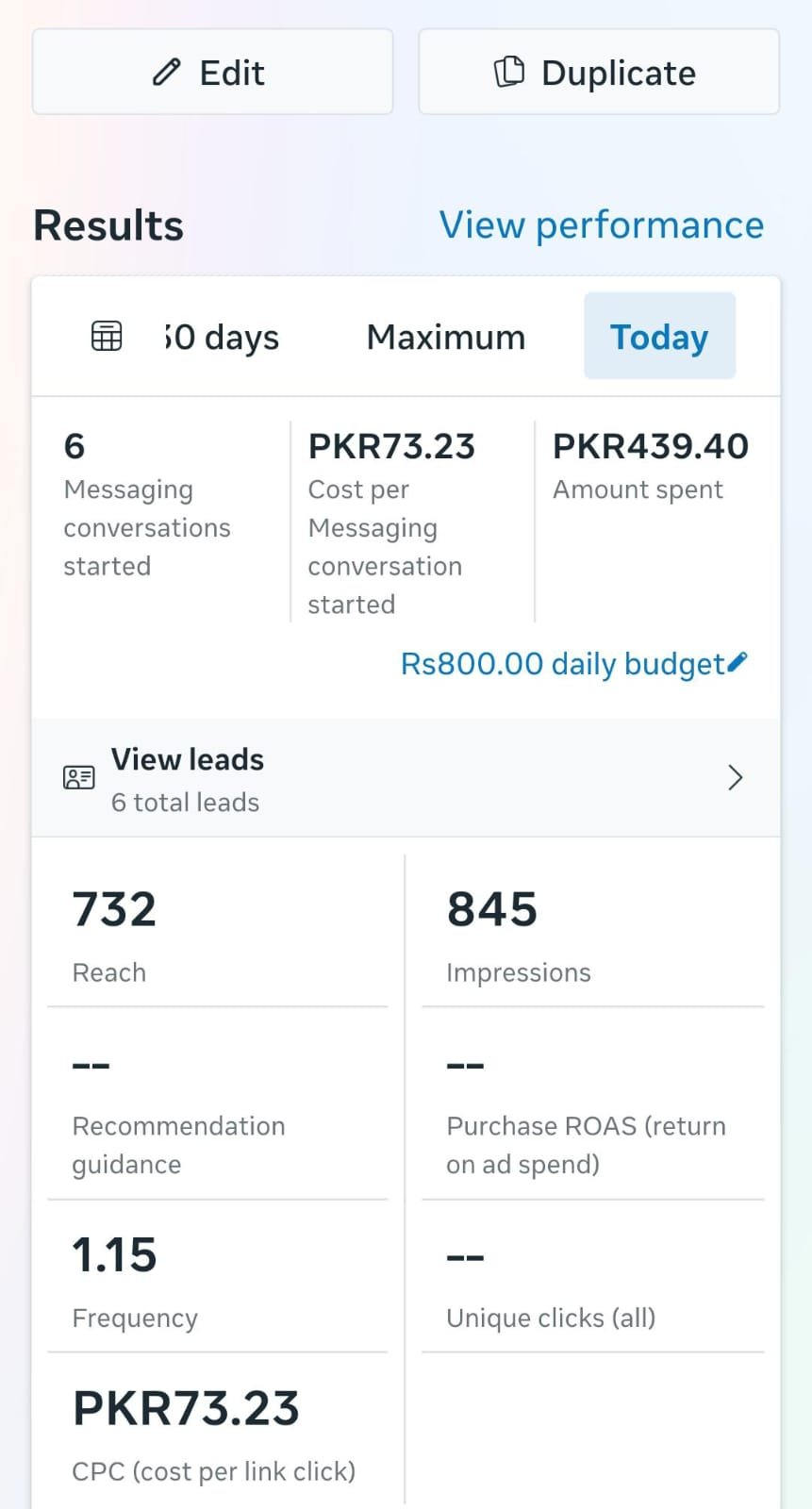Click the Rs800.00 daily budget link
Viewport: 812px width, 1509px height.
(x=562, y=664)
